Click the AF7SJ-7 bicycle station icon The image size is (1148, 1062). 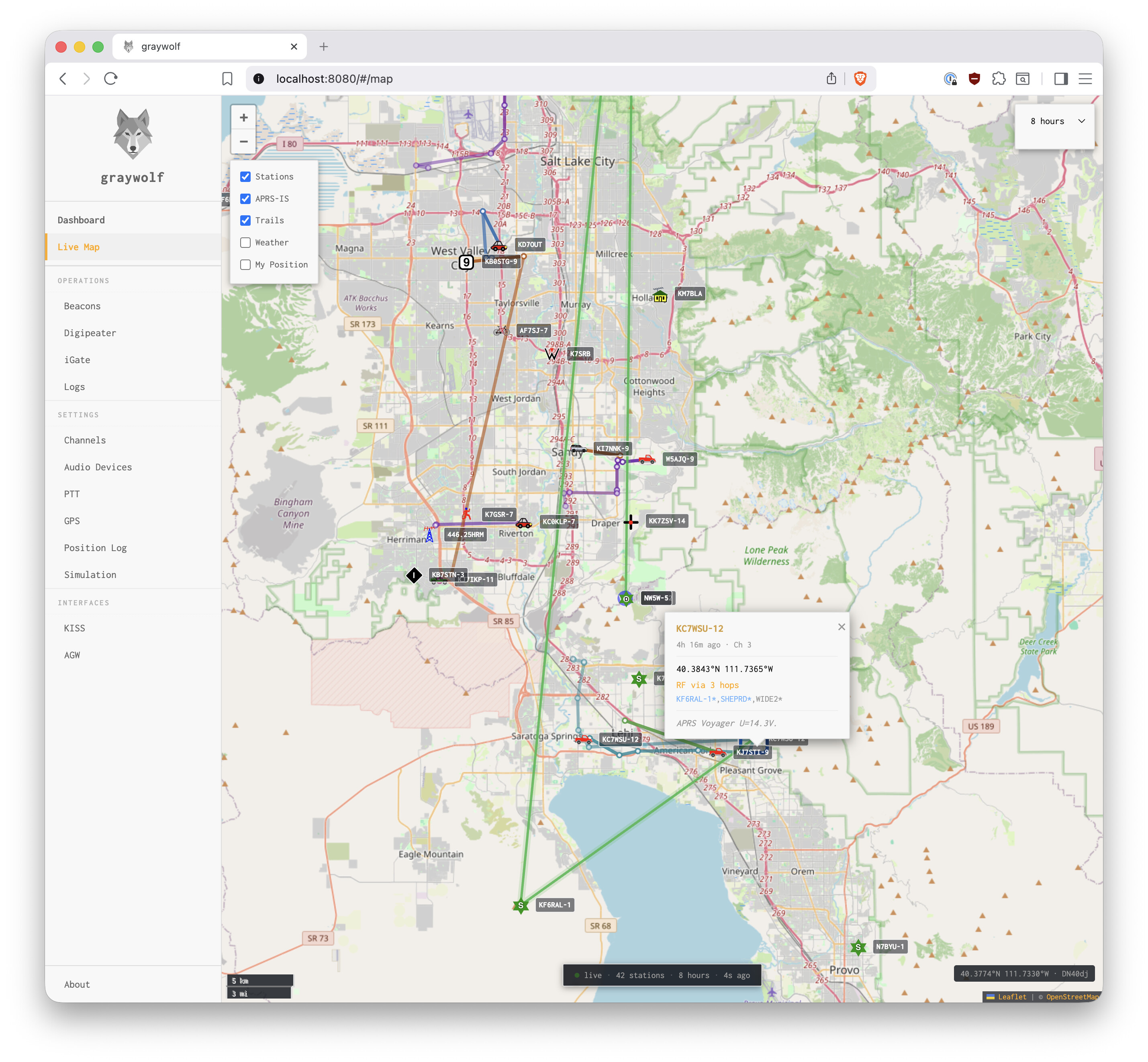point(501,331)
